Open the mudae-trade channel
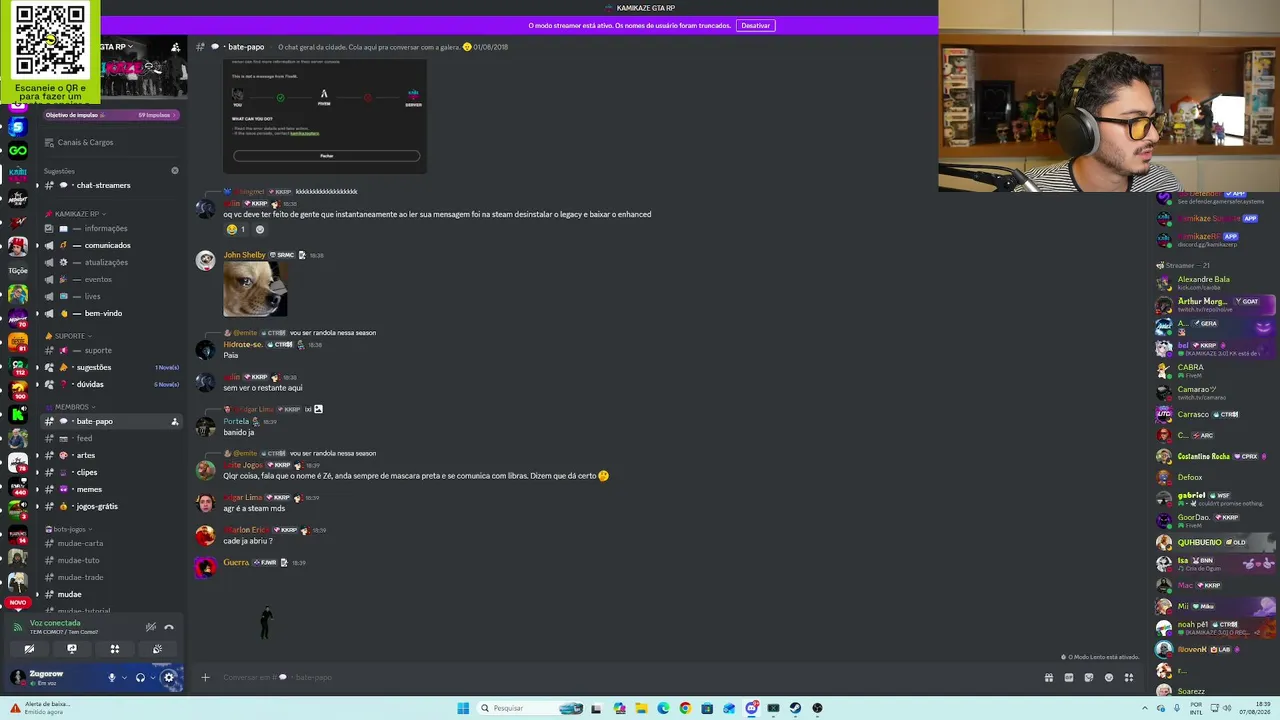This screenshot has width=1280, height=720. (110, 577)
